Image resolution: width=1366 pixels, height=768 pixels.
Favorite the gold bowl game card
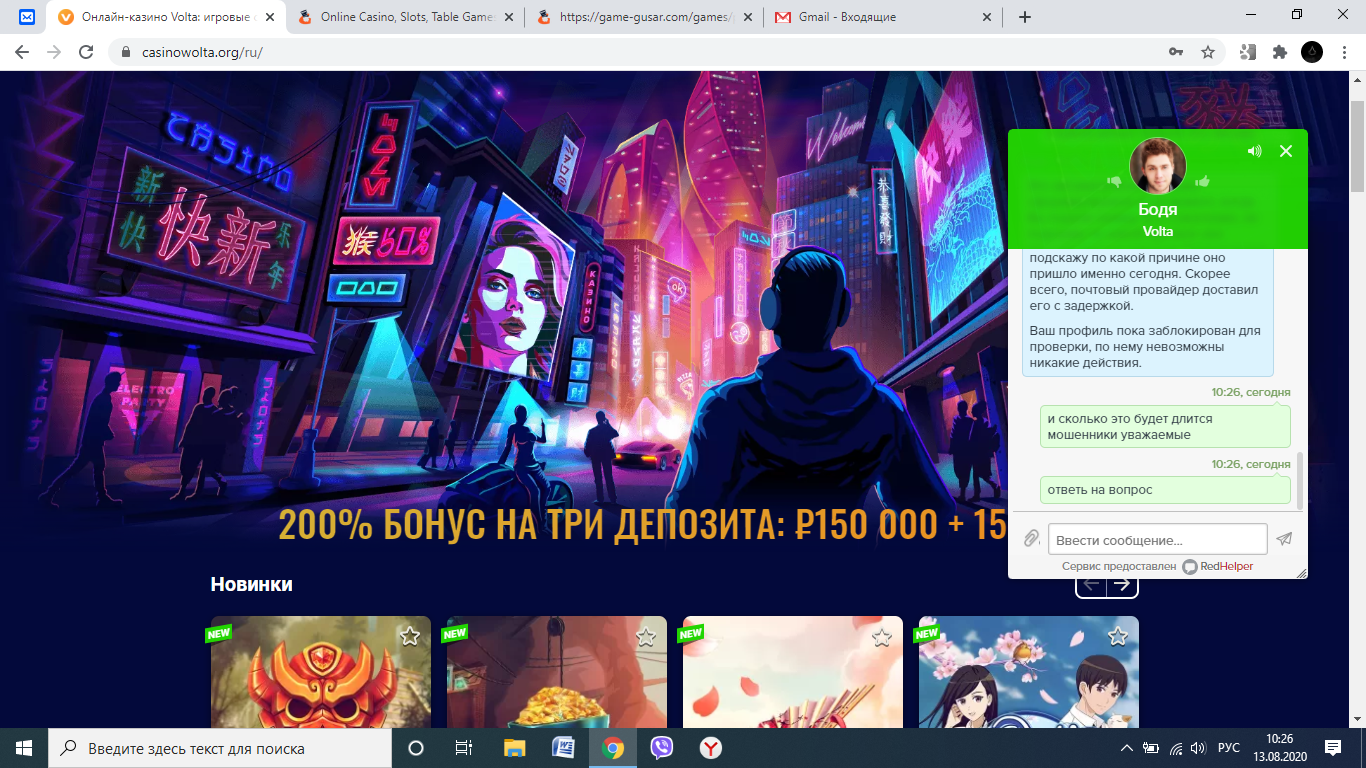click(645, 636)
